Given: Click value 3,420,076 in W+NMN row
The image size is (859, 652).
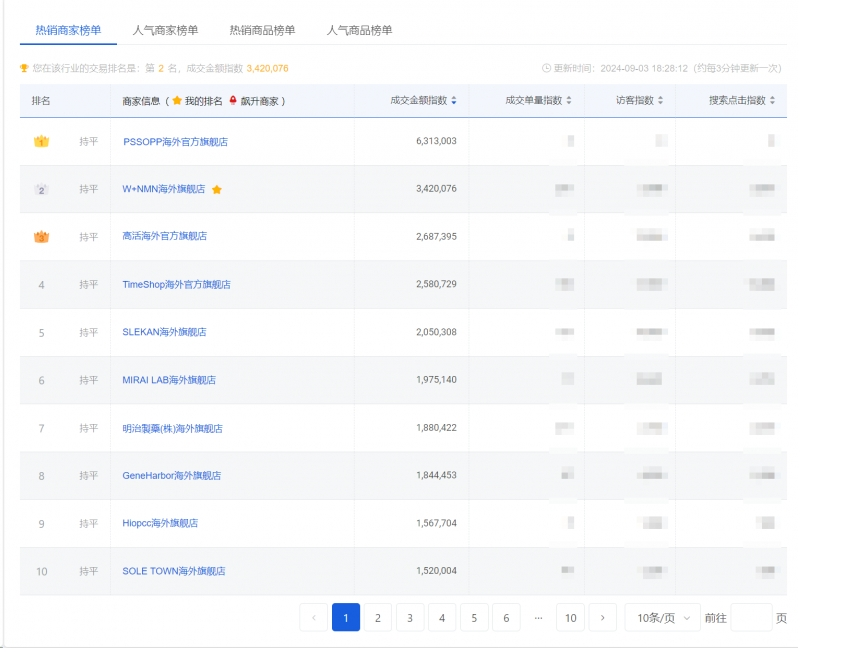Looking at the screenshot, I should pyautogui.click(x=436, y=188).
